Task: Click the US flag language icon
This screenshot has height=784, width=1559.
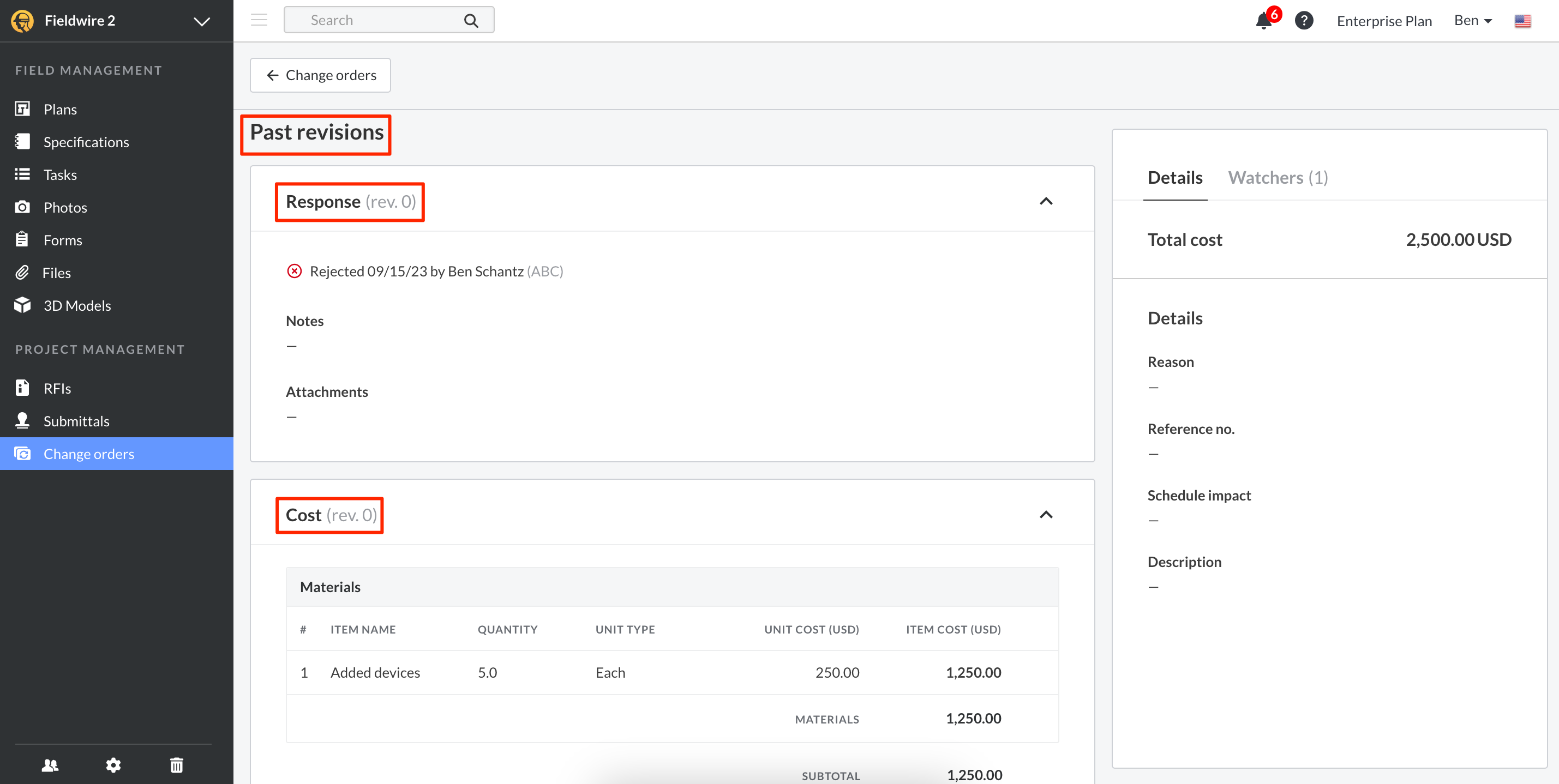Action: 1522,21
